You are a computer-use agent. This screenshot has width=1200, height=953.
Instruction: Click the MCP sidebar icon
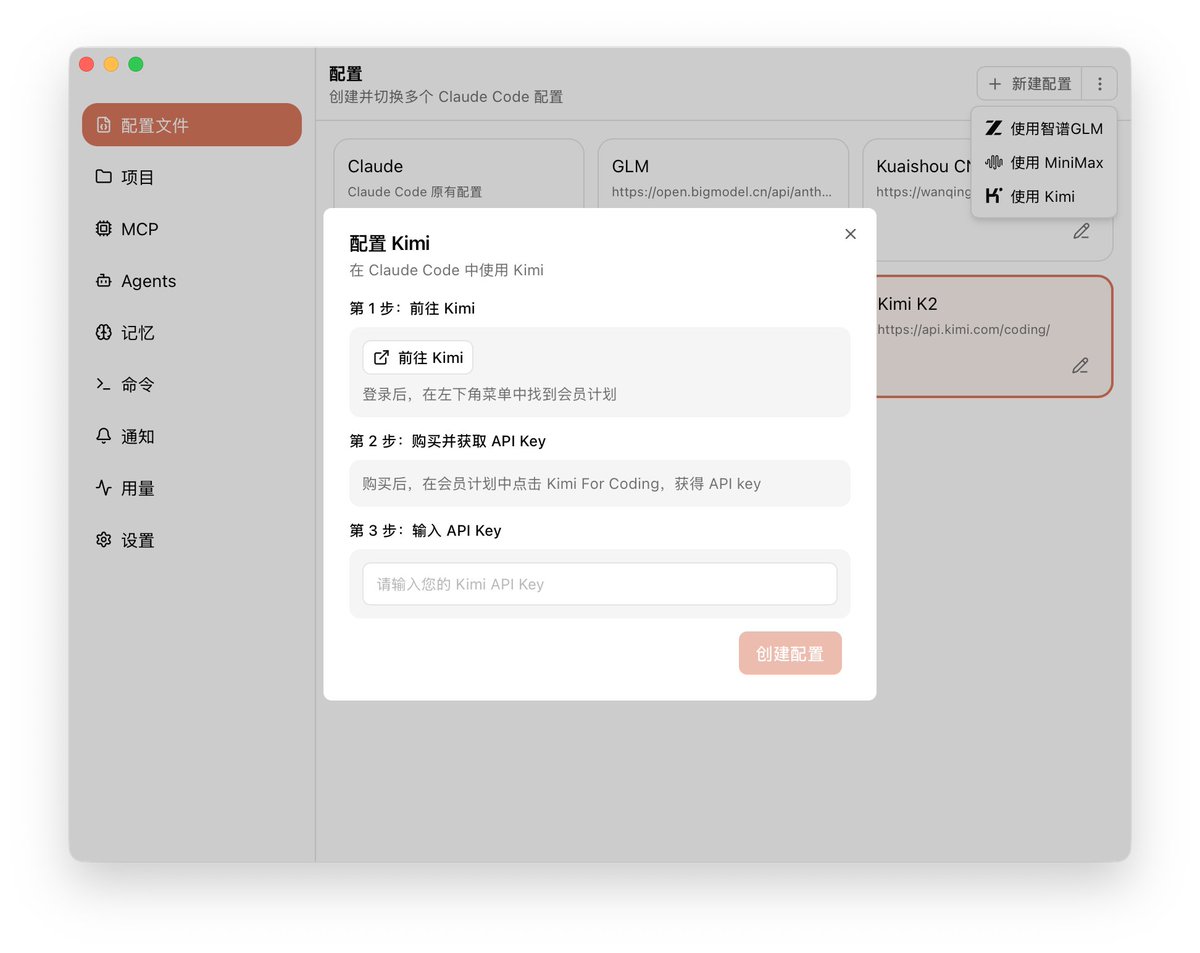[x=103, y=228]
